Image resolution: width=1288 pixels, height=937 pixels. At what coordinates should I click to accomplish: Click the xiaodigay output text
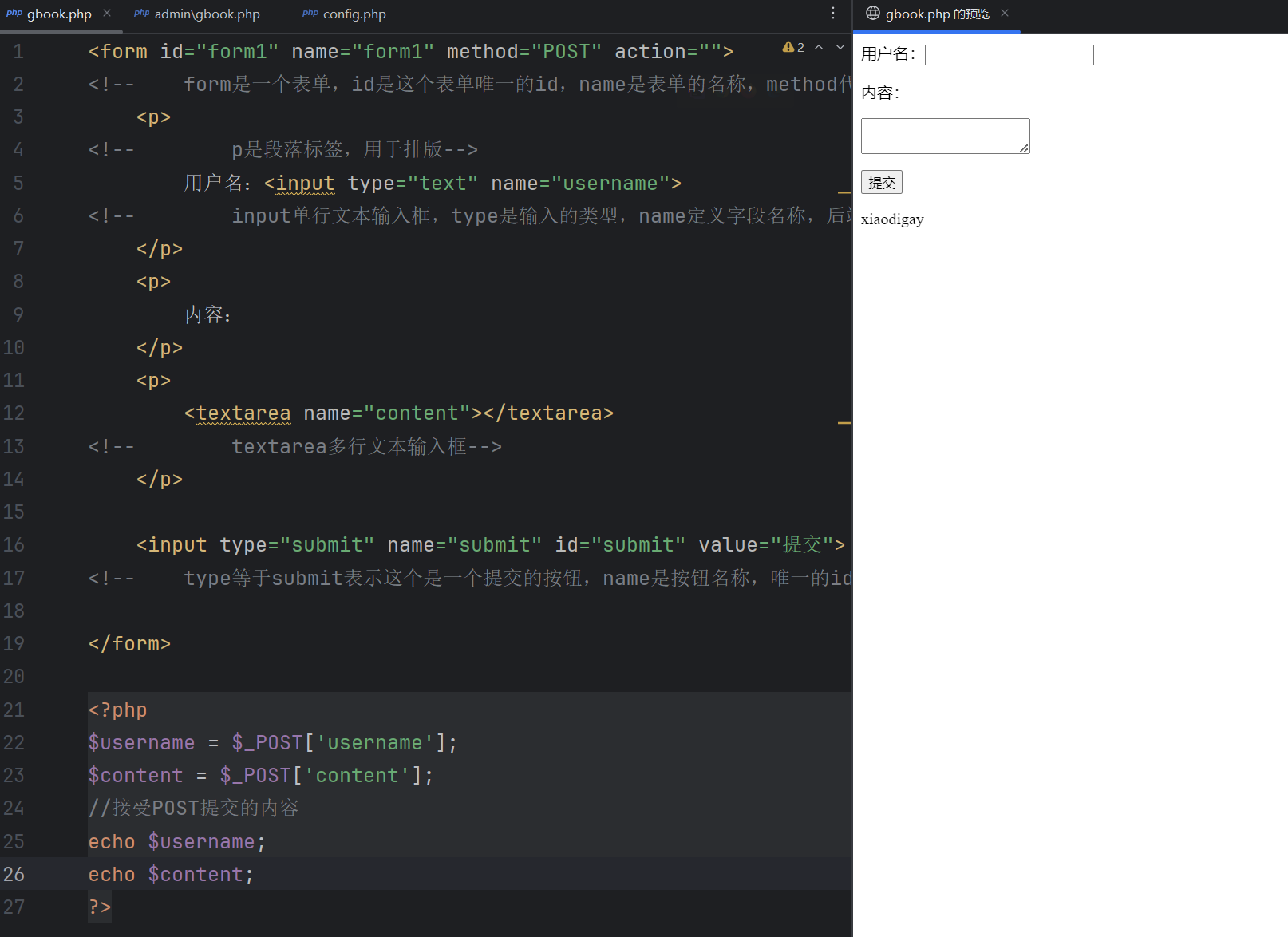(x=892, y=219)
